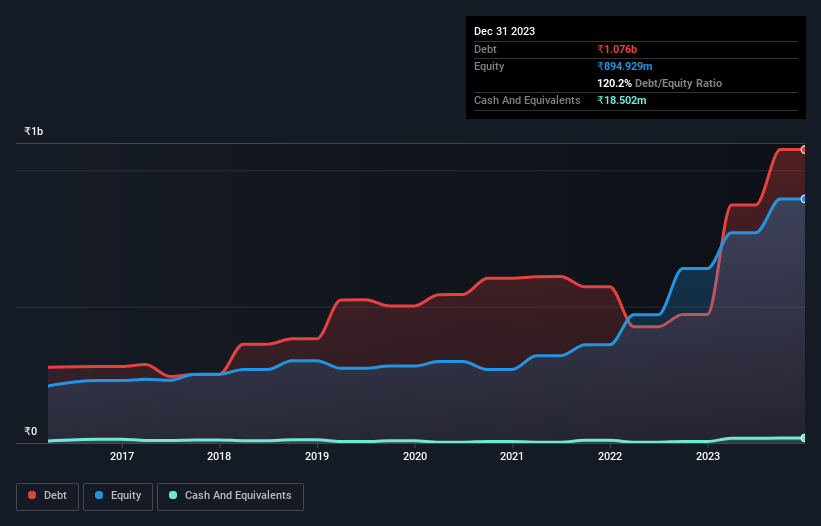Click the teal Cash And Equivalents legend dot
This screenshot has width=821, height=526.
[173, 495]
